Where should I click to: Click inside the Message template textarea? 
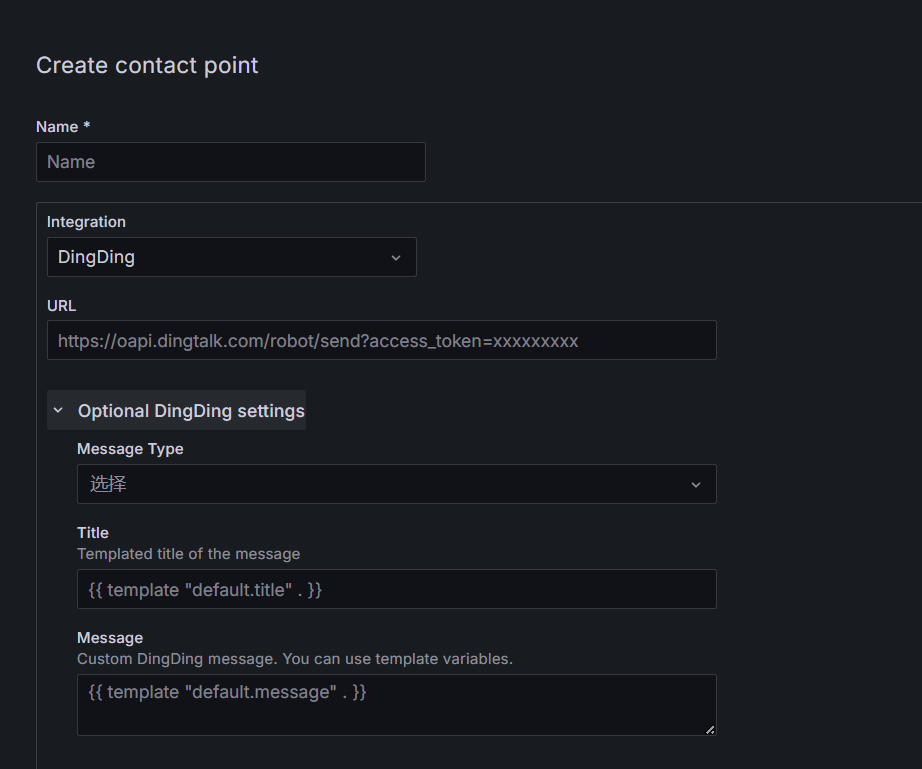pos(396,705)
